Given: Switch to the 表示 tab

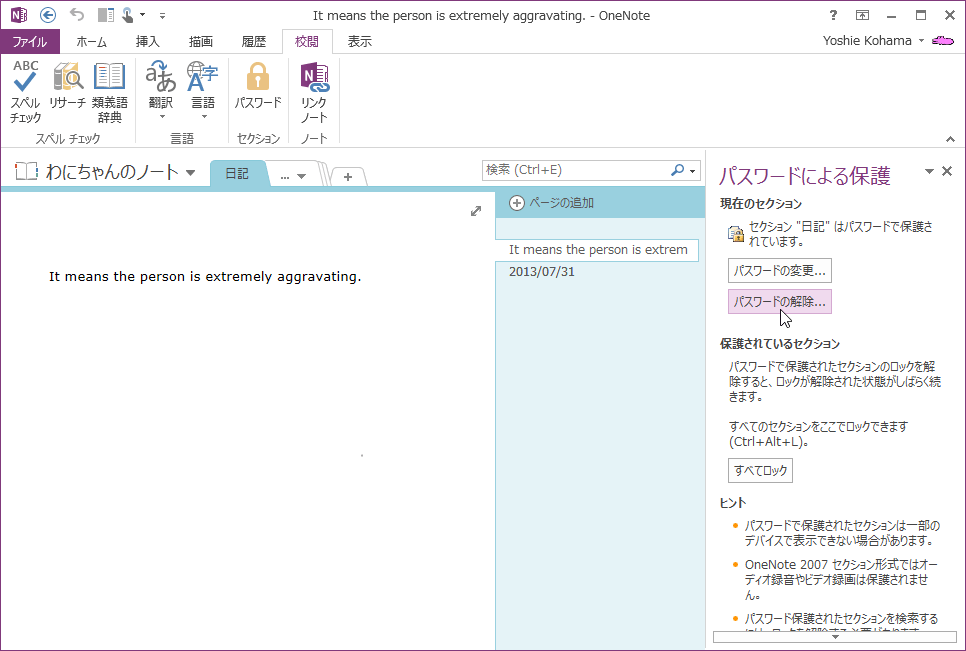Looking at the screenshot, I should [360, 42].
